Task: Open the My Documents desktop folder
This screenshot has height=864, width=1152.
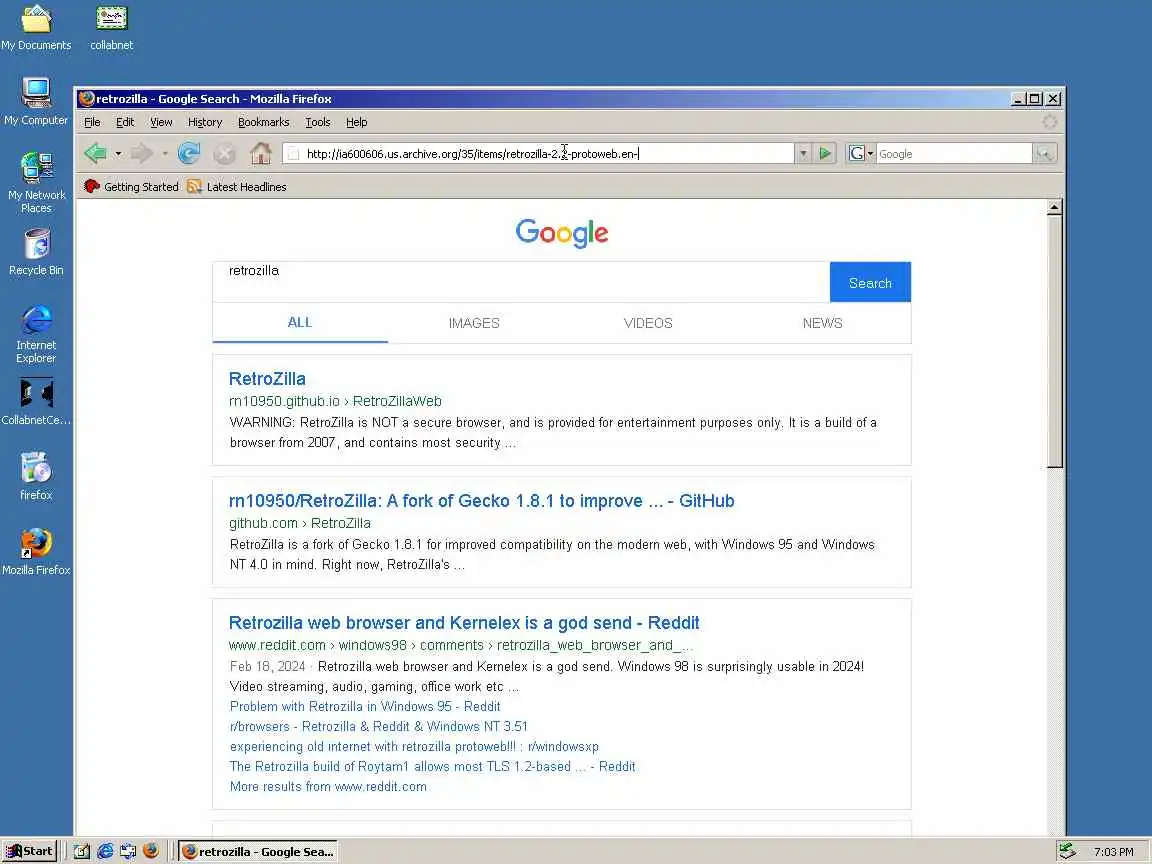Action: point(36,28)
